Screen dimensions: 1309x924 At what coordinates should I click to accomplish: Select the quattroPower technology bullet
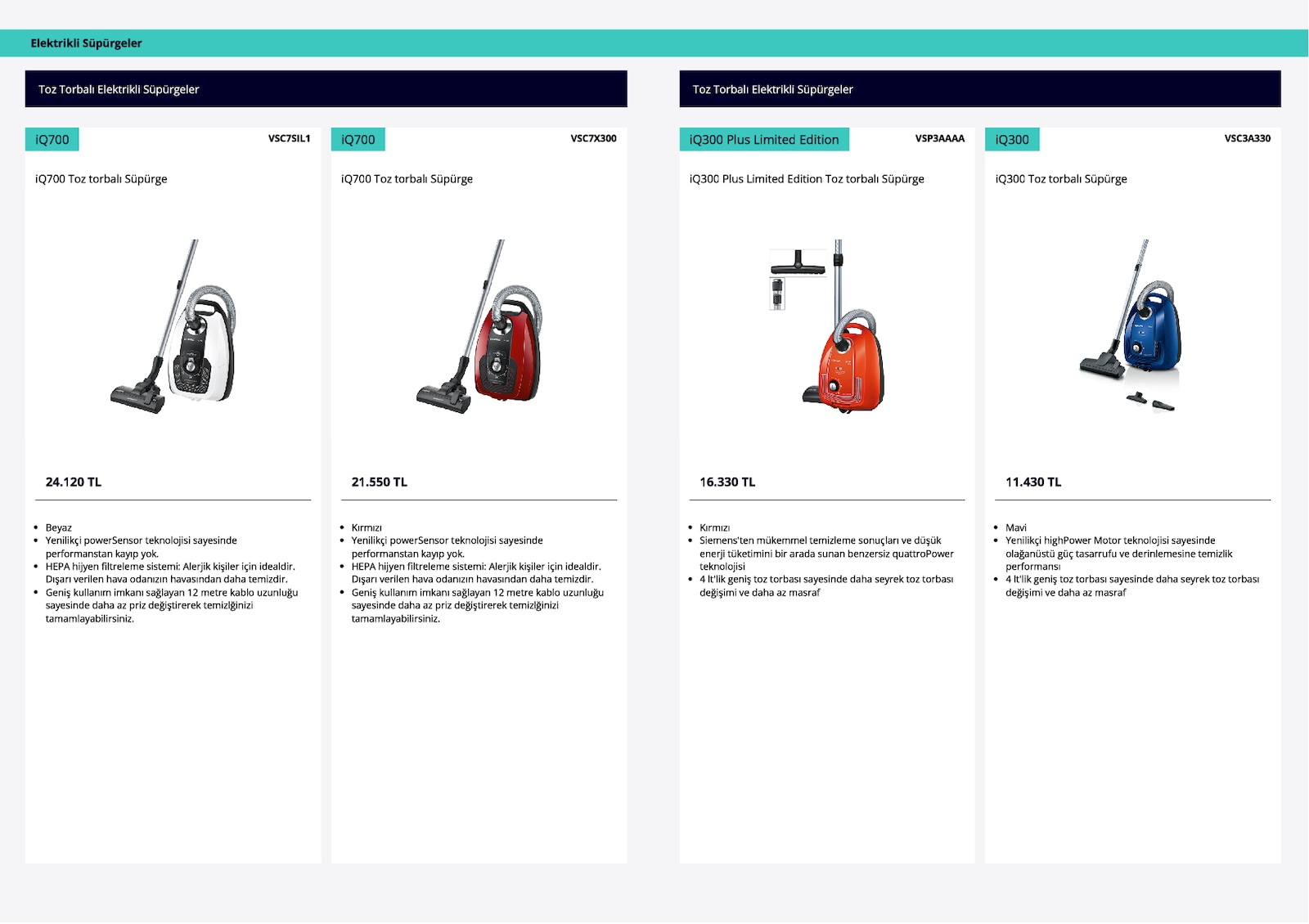pyautogui.click(x=826, y=554)
